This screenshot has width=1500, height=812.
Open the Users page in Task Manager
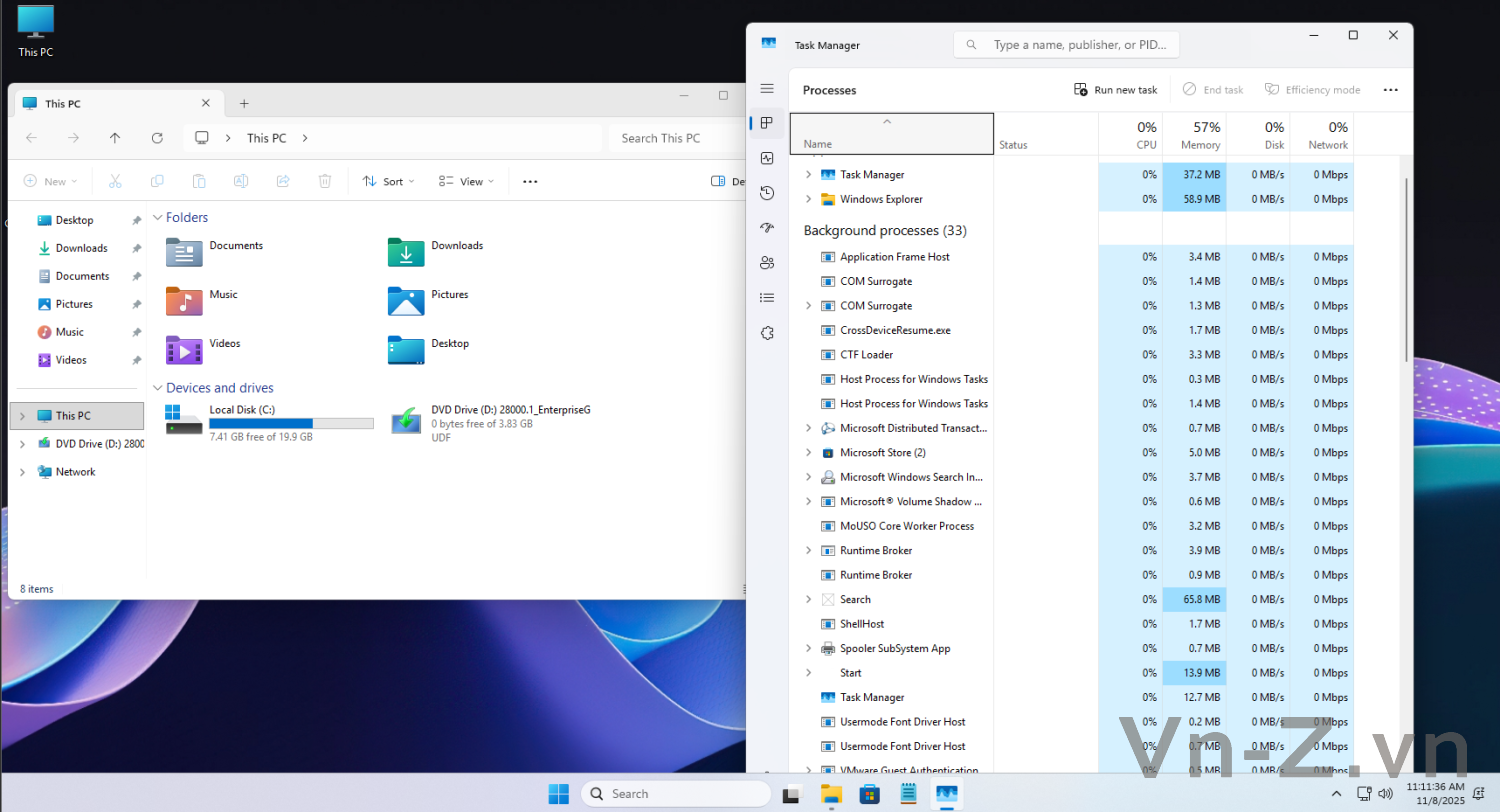[x=767, y=263]
